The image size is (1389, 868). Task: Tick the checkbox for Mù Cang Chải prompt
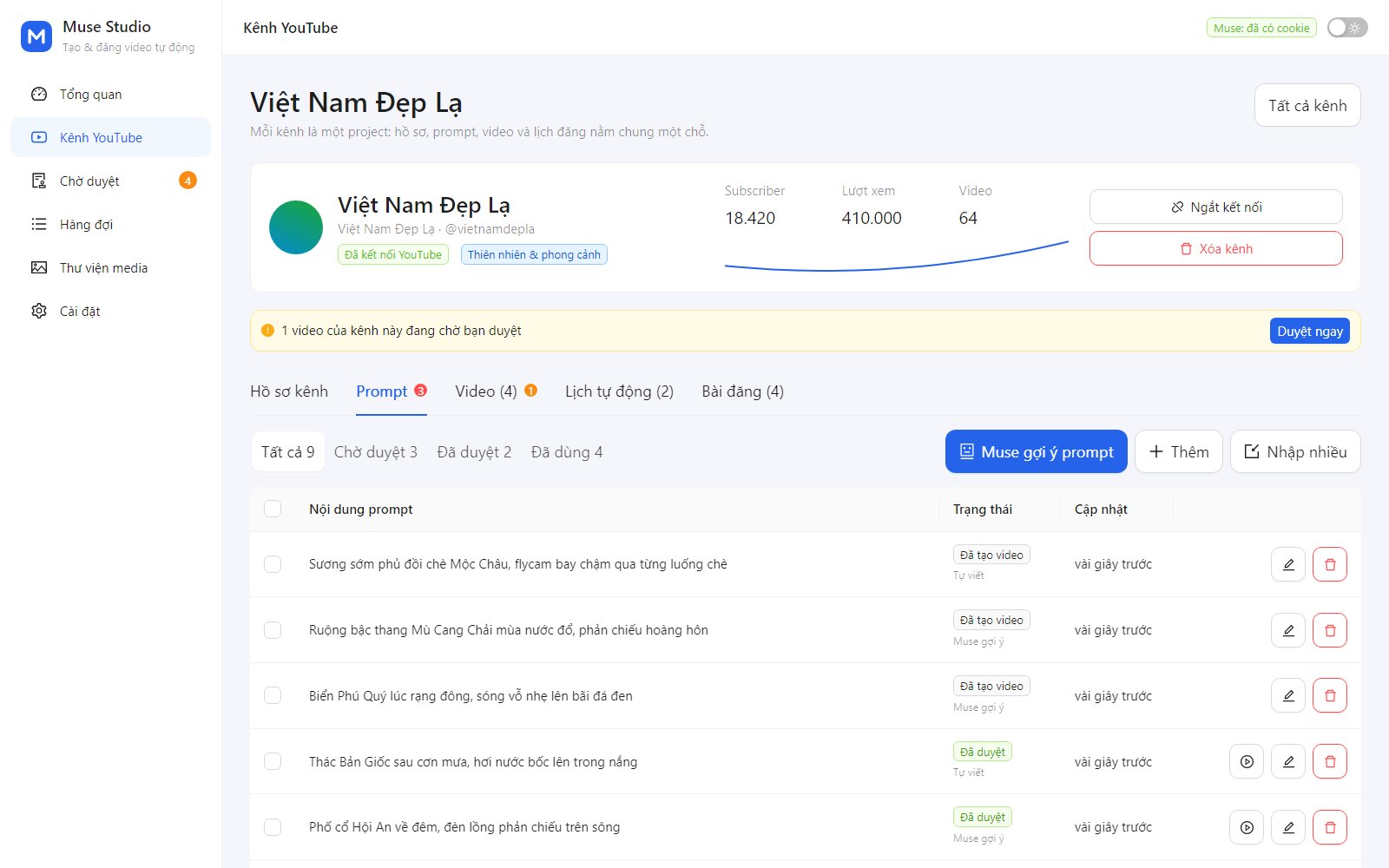pos(273,630)
